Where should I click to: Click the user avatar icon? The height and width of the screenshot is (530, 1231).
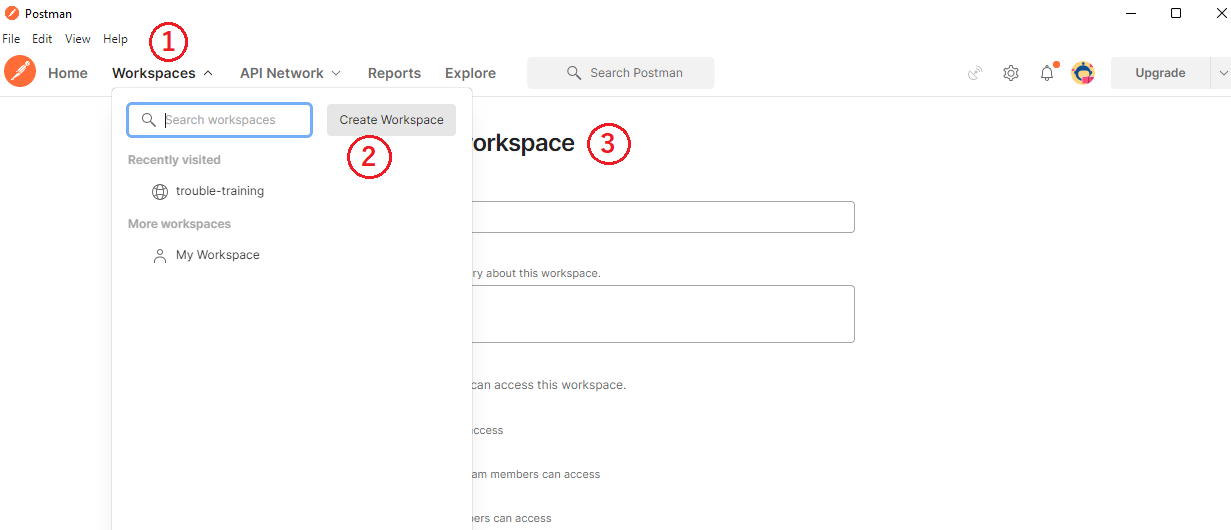(x=1083, y=73)
